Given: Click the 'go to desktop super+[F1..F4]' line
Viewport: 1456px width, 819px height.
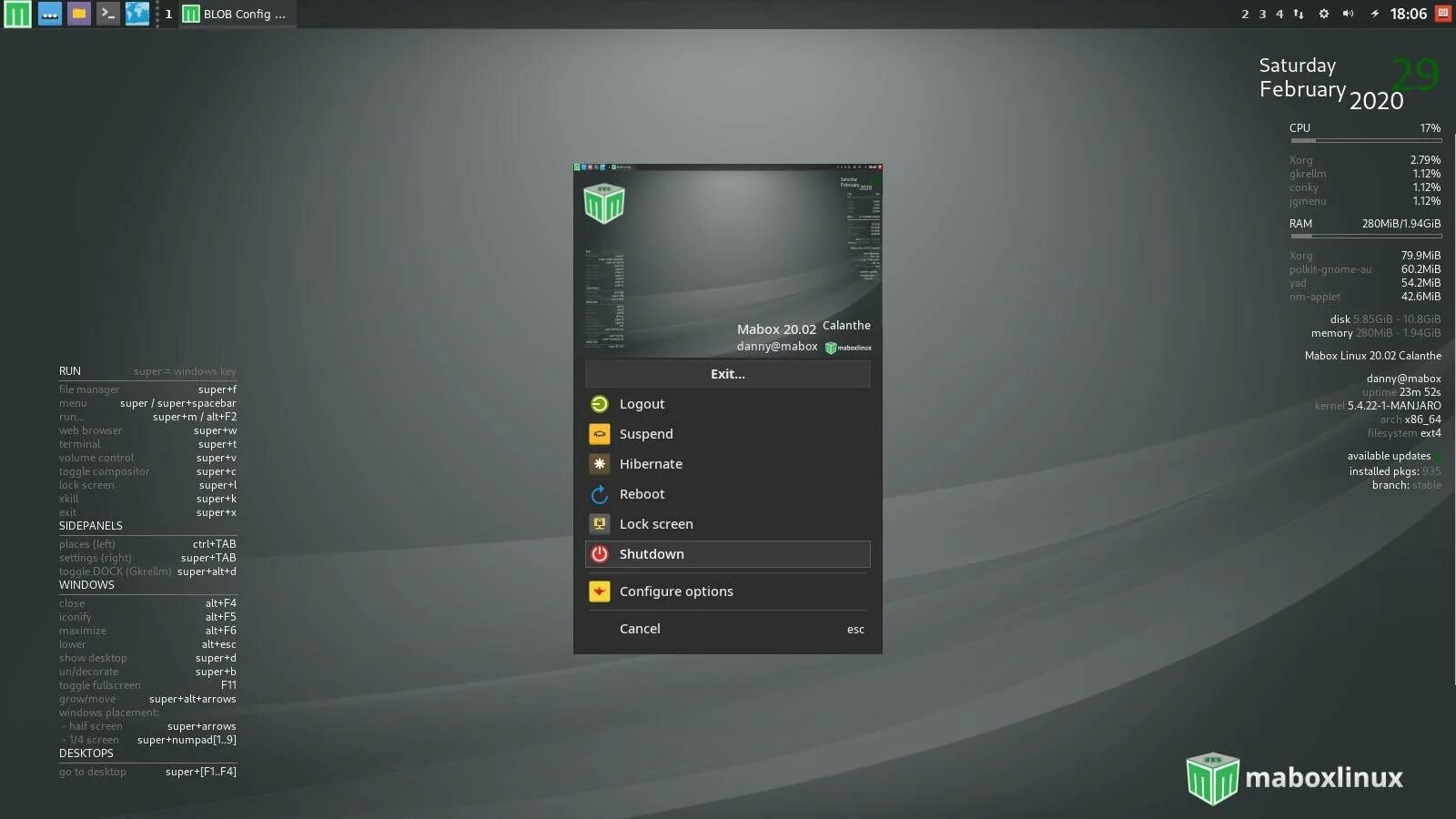Looking at the screenshot, I should coord(147,772).
